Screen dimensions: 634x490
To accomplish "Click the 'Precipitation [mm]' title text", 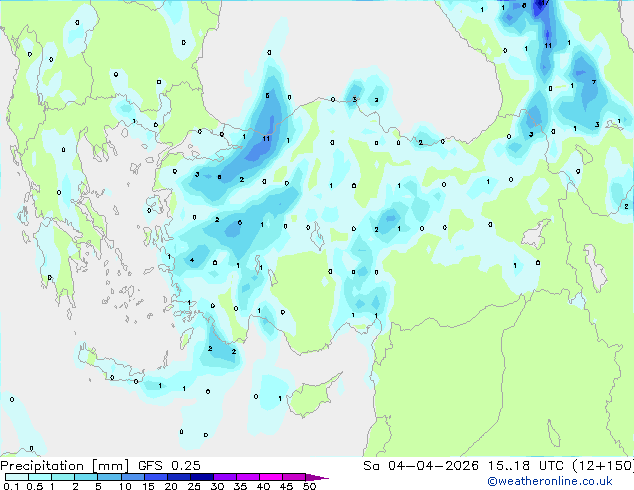I will click(65, 466).
